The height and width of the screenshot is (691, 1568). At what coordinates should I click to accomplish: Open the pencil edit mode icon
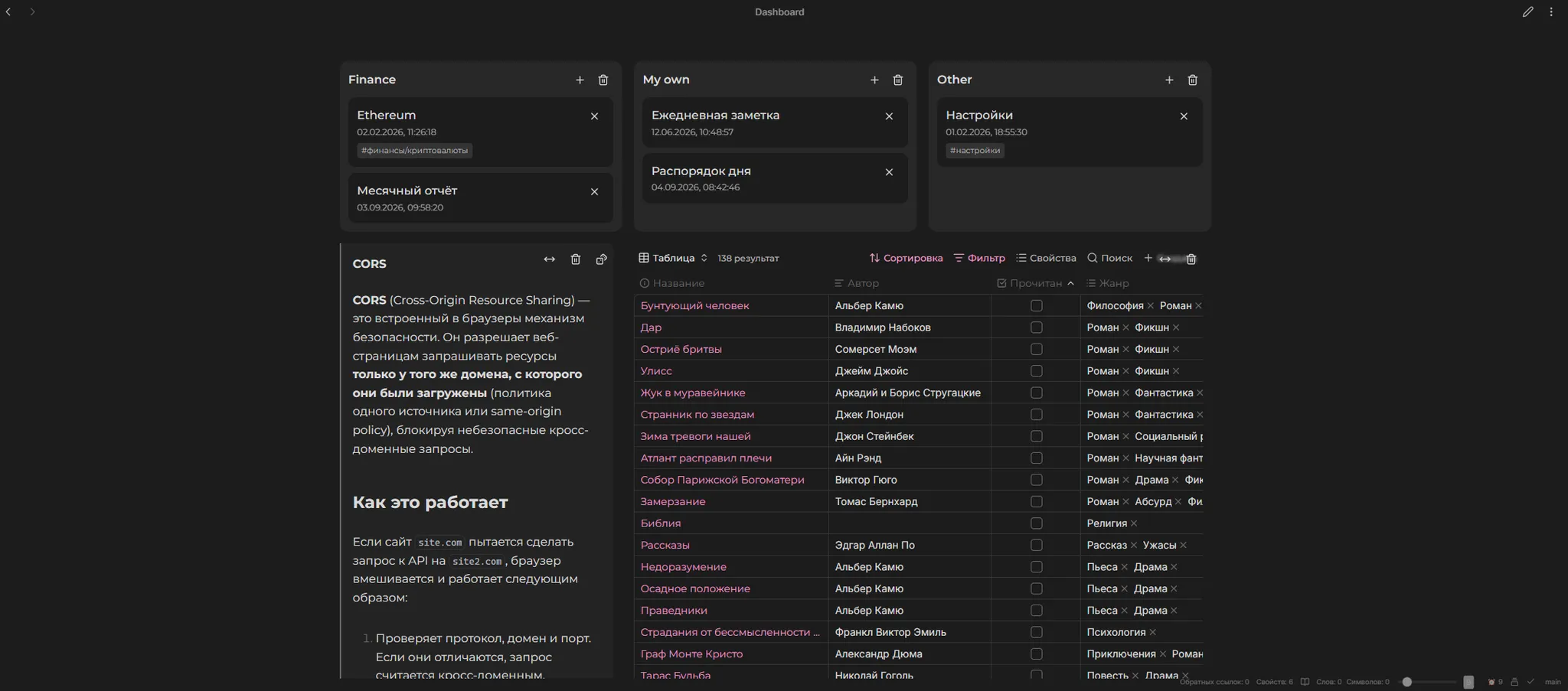click(1527, 11)
